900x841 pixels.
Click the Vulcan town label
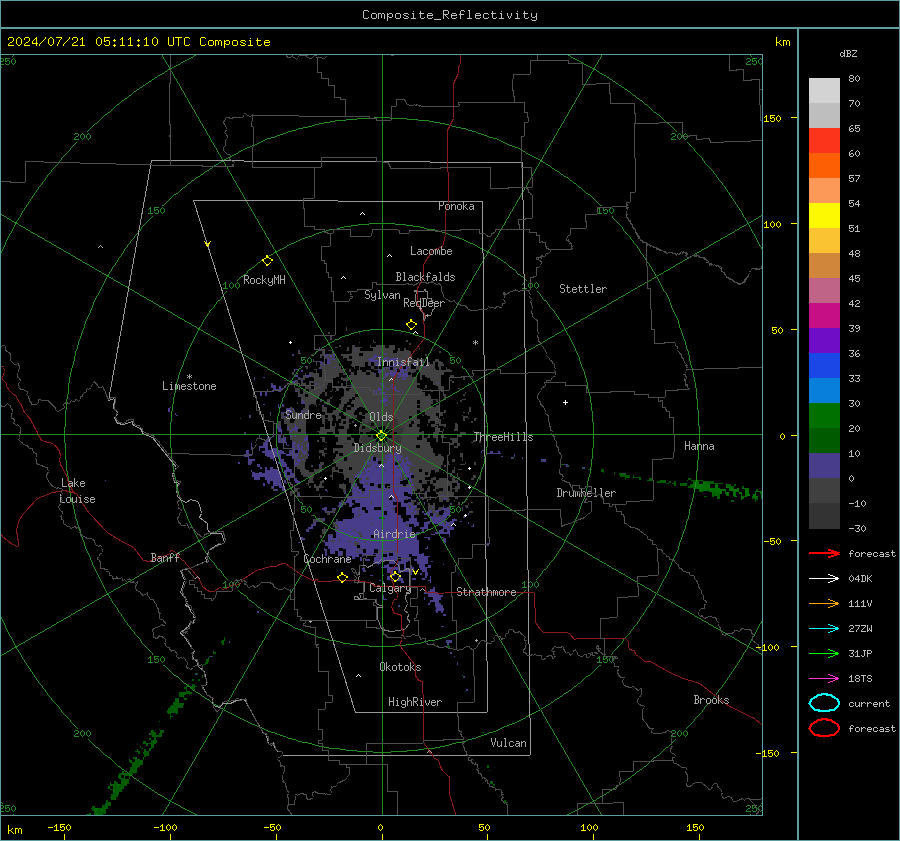[x=508, y=743]
